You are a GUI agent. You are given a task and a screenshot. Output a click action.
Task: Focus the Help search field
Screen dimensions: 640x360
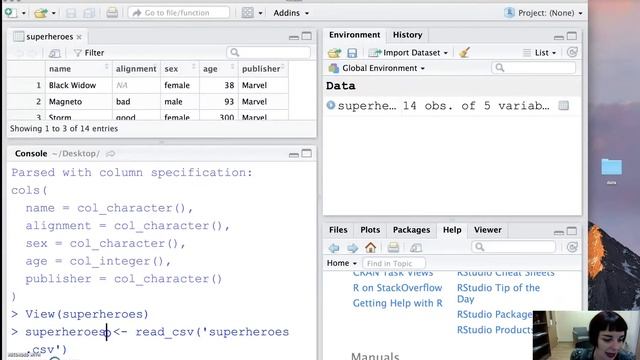coord(513,247)
